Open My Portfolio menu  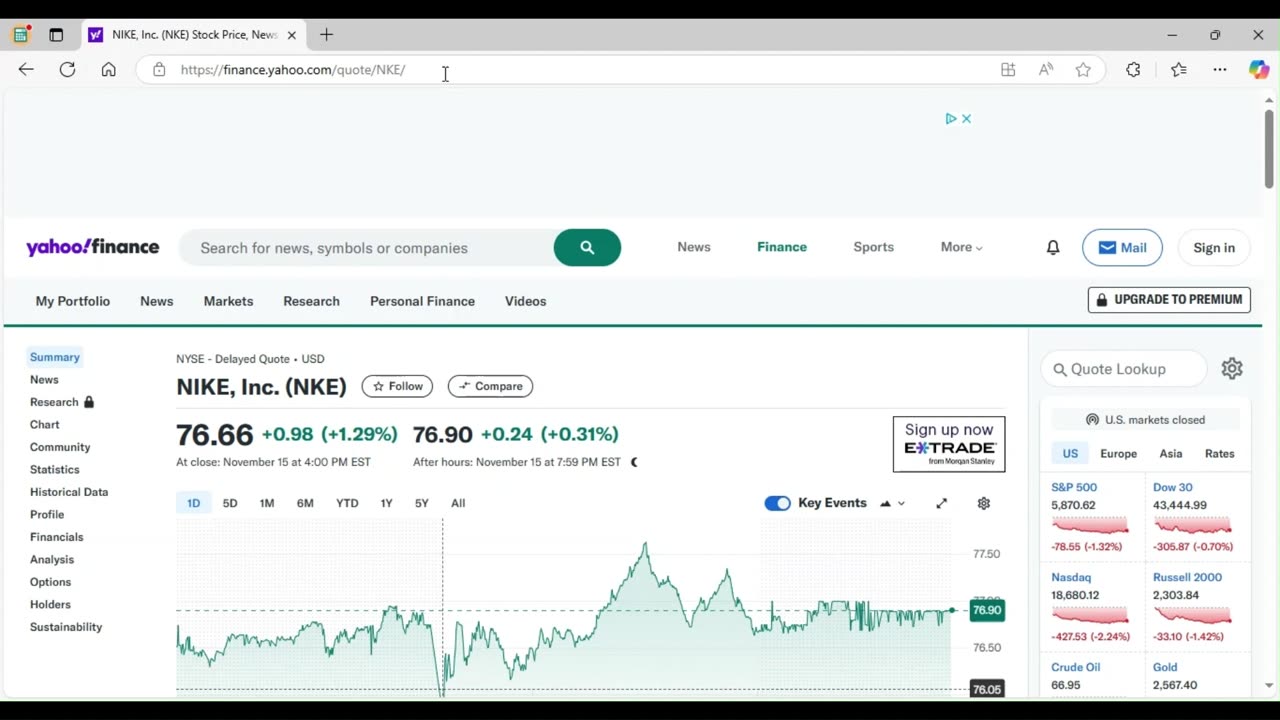[73, 301]
